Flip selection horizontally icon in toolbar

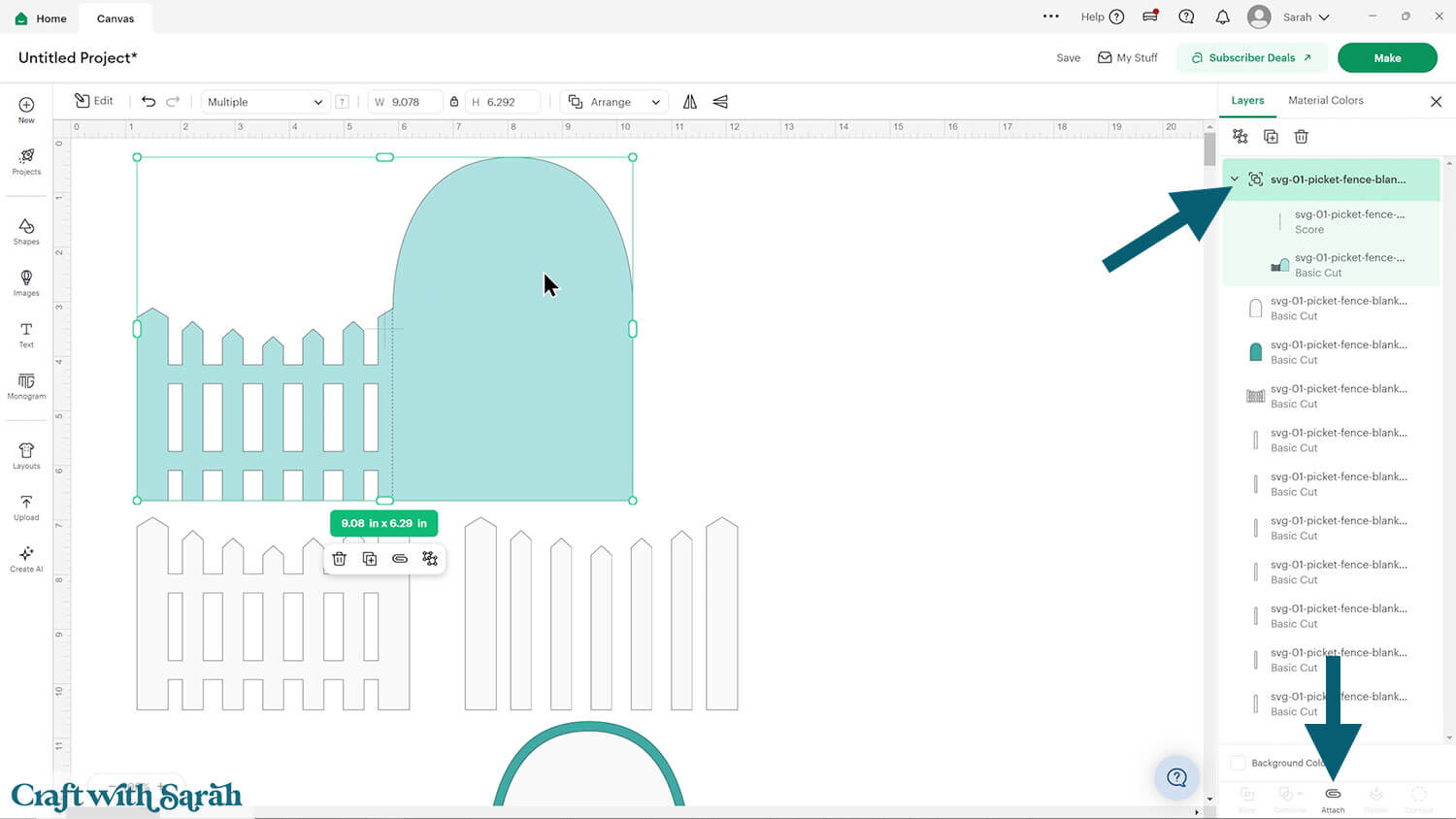pyautogui.click(x=690, y=102)
